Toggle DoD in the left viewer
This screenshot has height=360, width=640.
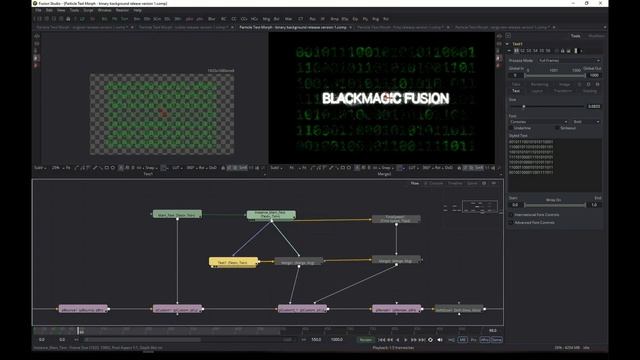[x=212, y=168]
